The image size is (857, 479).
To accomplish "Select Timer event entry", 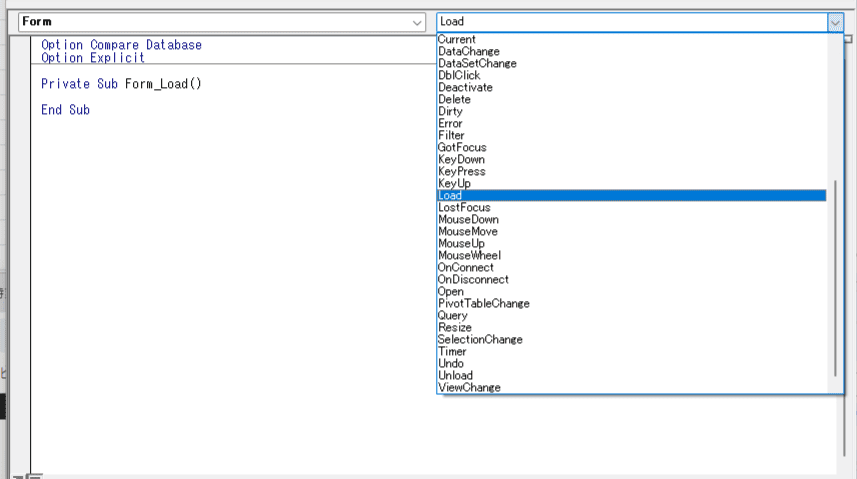I will coord(632,352).
